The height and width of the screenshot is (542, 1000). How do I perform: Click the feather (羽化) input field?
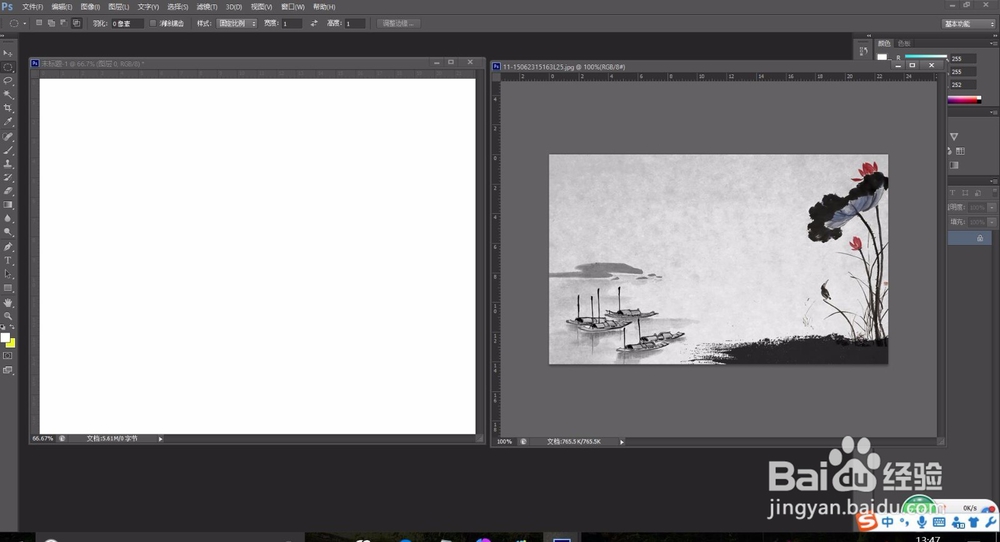127,24
